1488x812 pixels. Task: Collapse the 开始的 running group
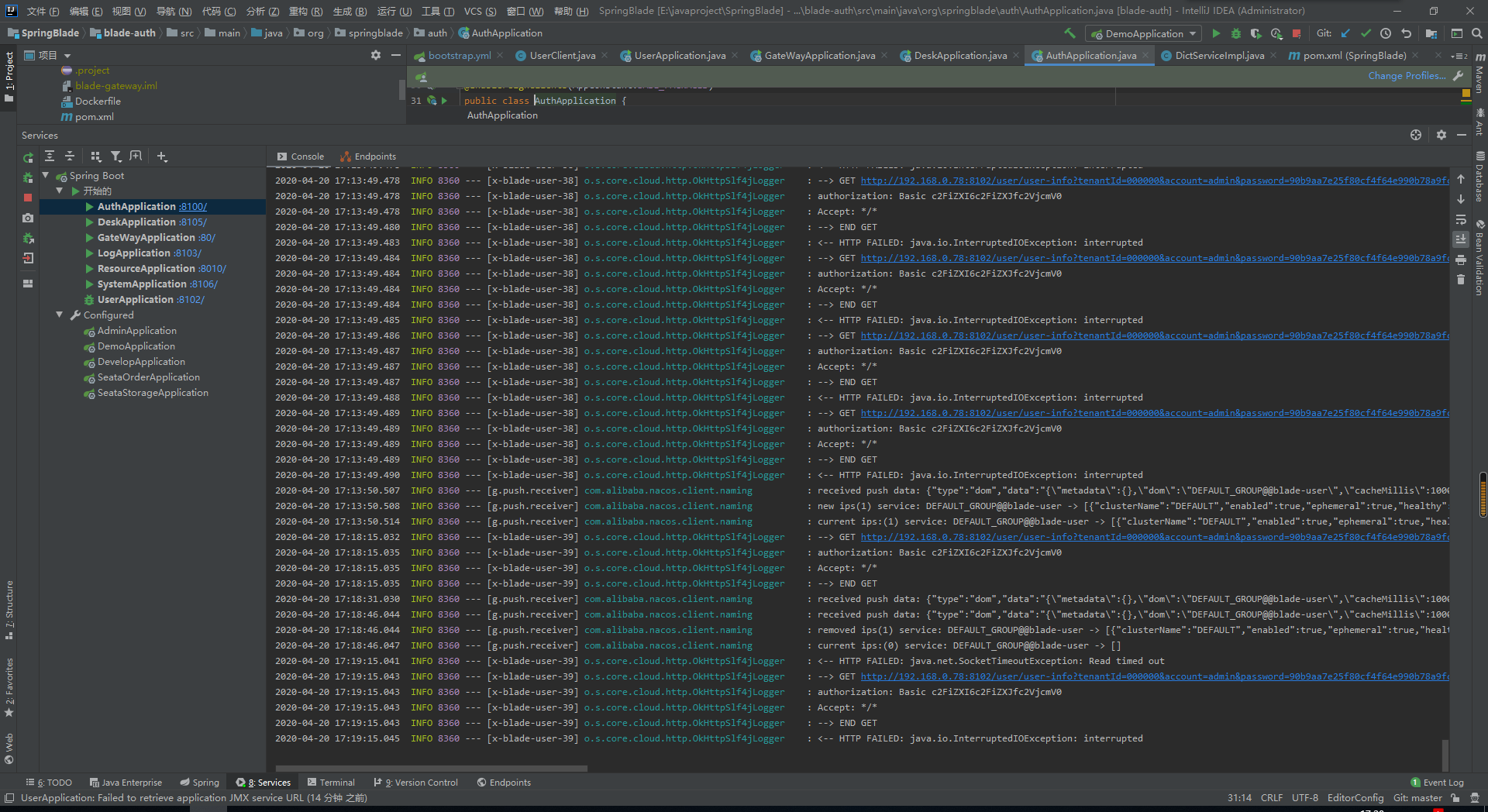pyautogui.click(x=60, y=191)
